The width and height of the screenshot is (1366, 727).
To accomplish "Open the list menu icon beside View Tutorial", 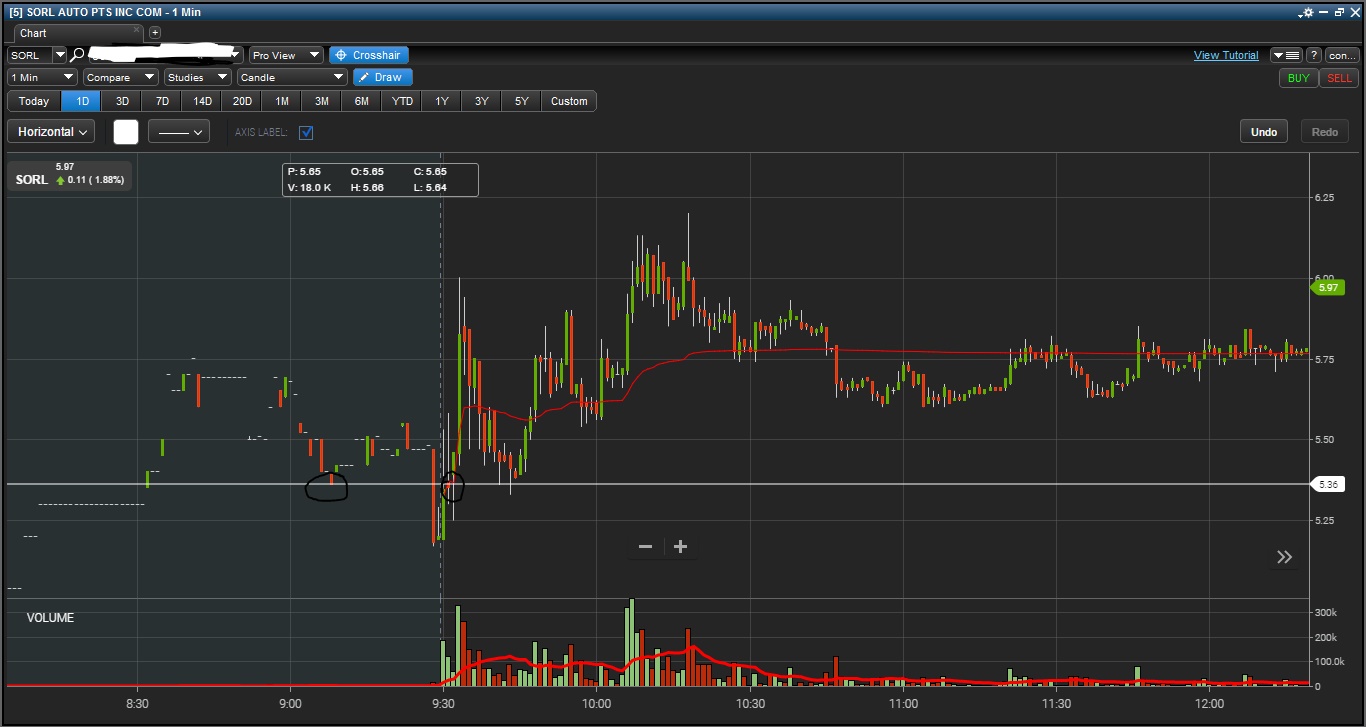I will 1286,55.
